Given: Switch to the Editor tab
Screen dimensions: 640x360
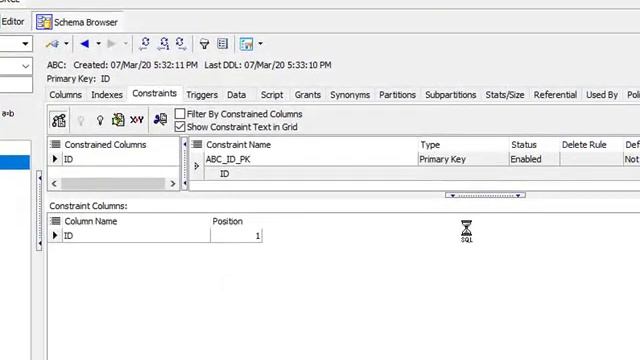Looking at the screenshot, I should pos(13,22).
